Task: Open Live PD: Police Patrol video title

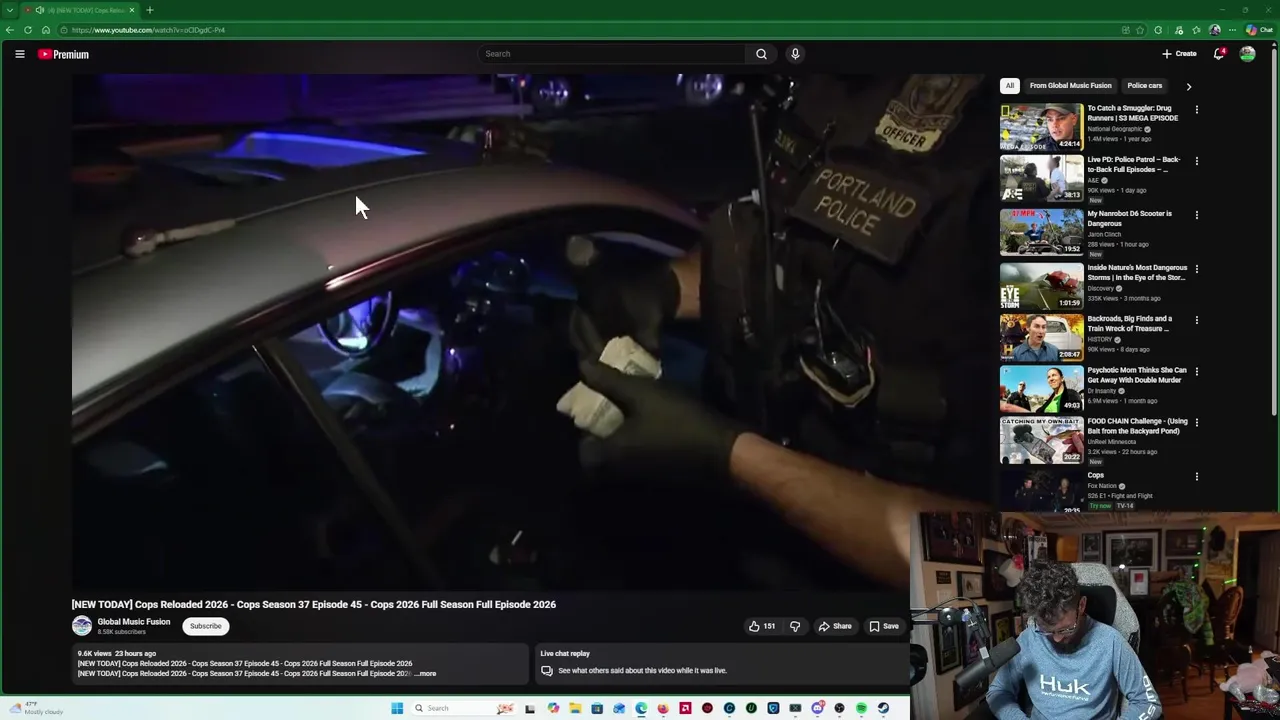Action: pos(1134,164)
